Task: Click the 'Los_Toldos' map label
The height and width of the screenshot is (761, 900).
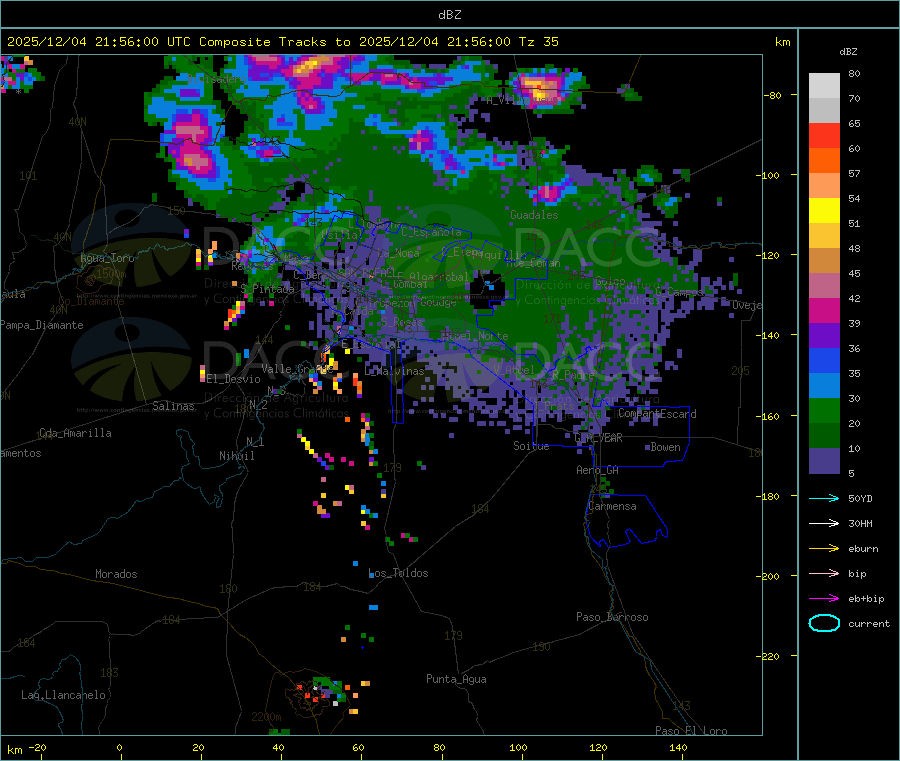Action: 398,573
